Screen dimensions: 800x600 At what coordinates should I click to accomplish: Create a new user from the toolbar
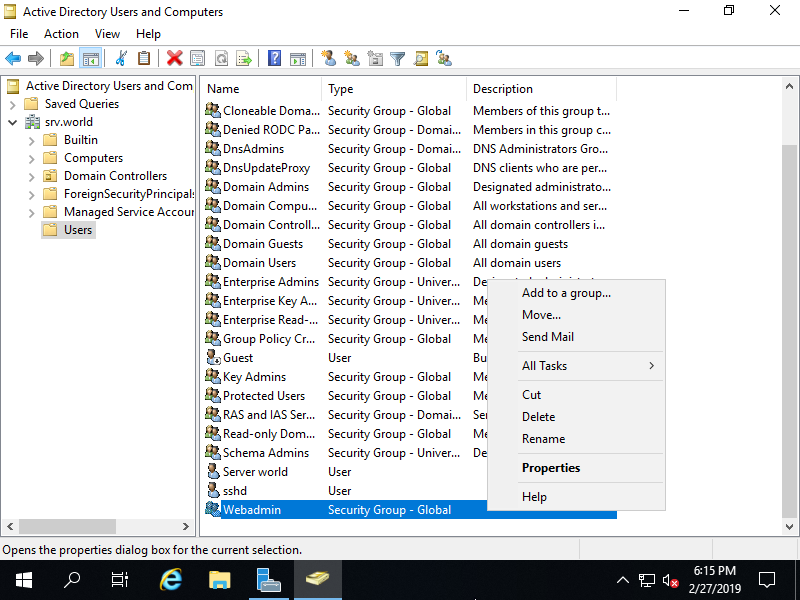coord(329,58)
